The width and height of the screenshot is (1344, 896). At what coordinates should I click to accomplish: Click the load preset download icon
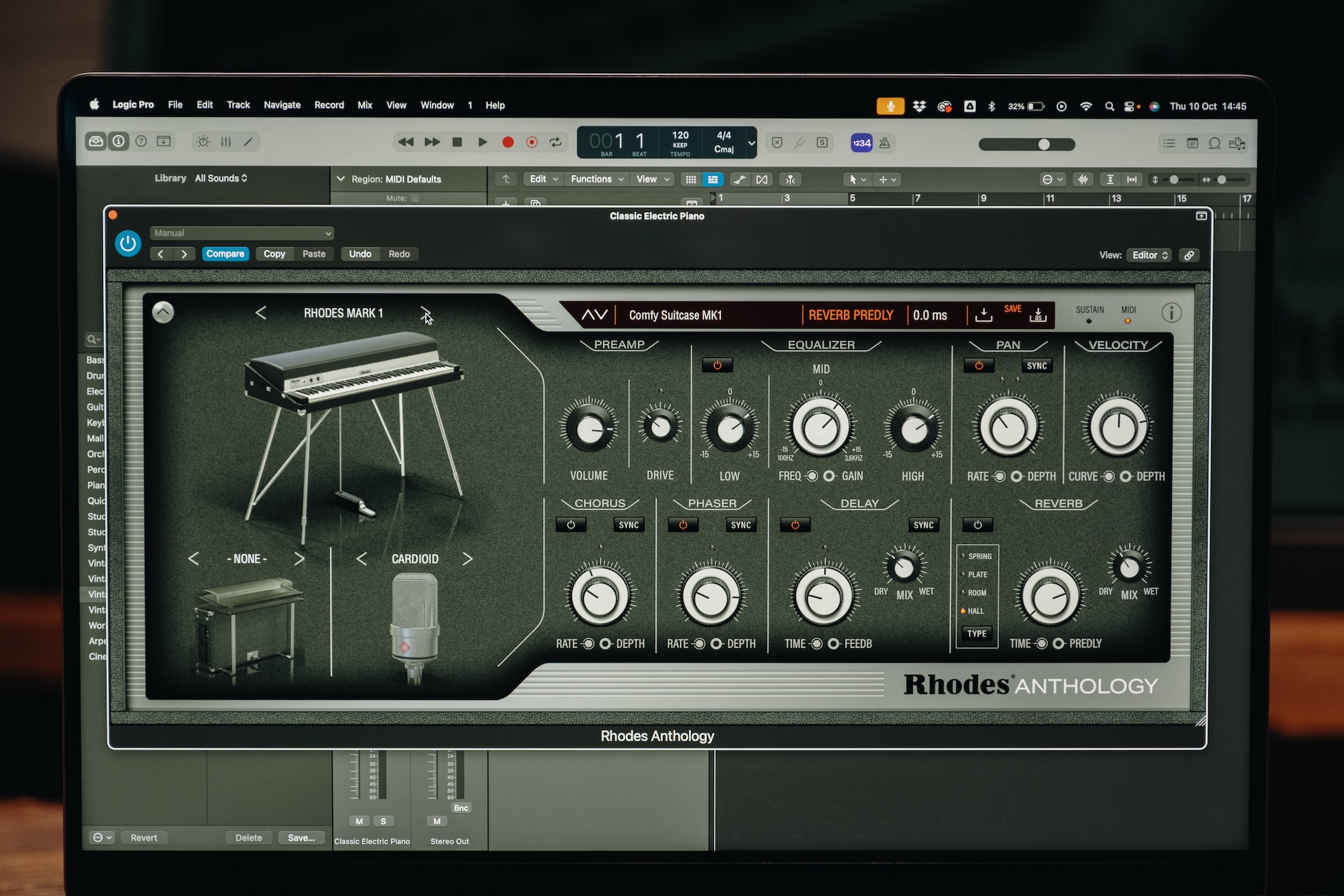(x=983, y=314)
